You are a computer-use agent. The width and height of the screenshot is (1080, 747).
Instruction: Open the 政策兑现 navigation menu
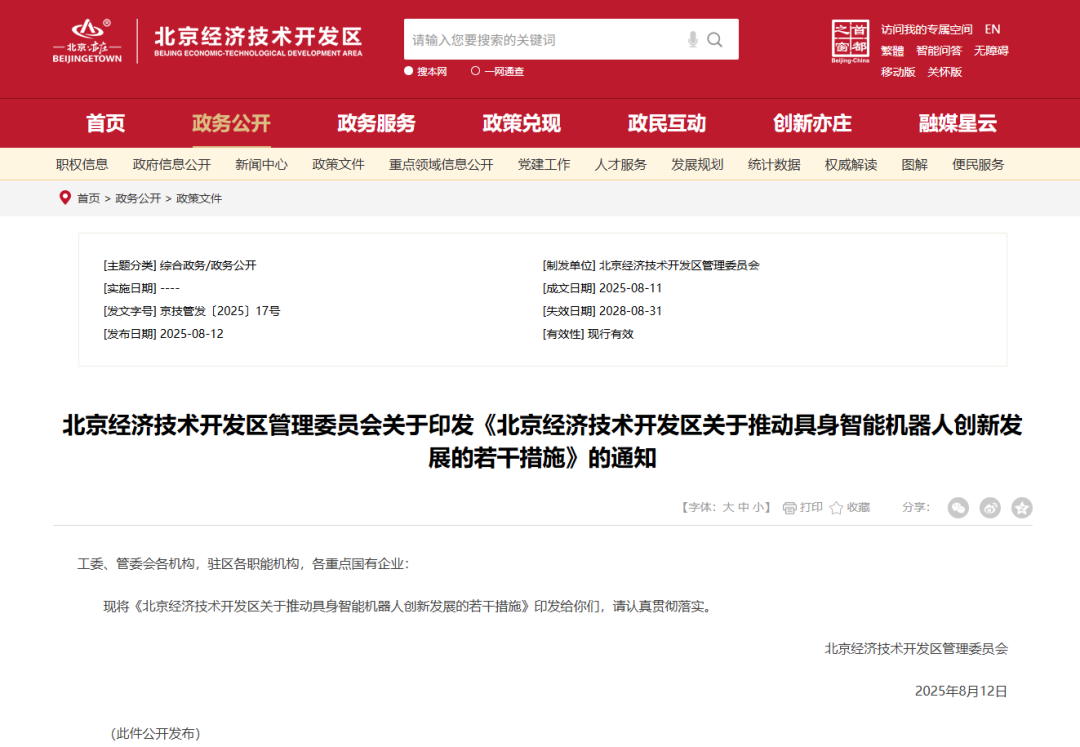(x=520, y=123)
